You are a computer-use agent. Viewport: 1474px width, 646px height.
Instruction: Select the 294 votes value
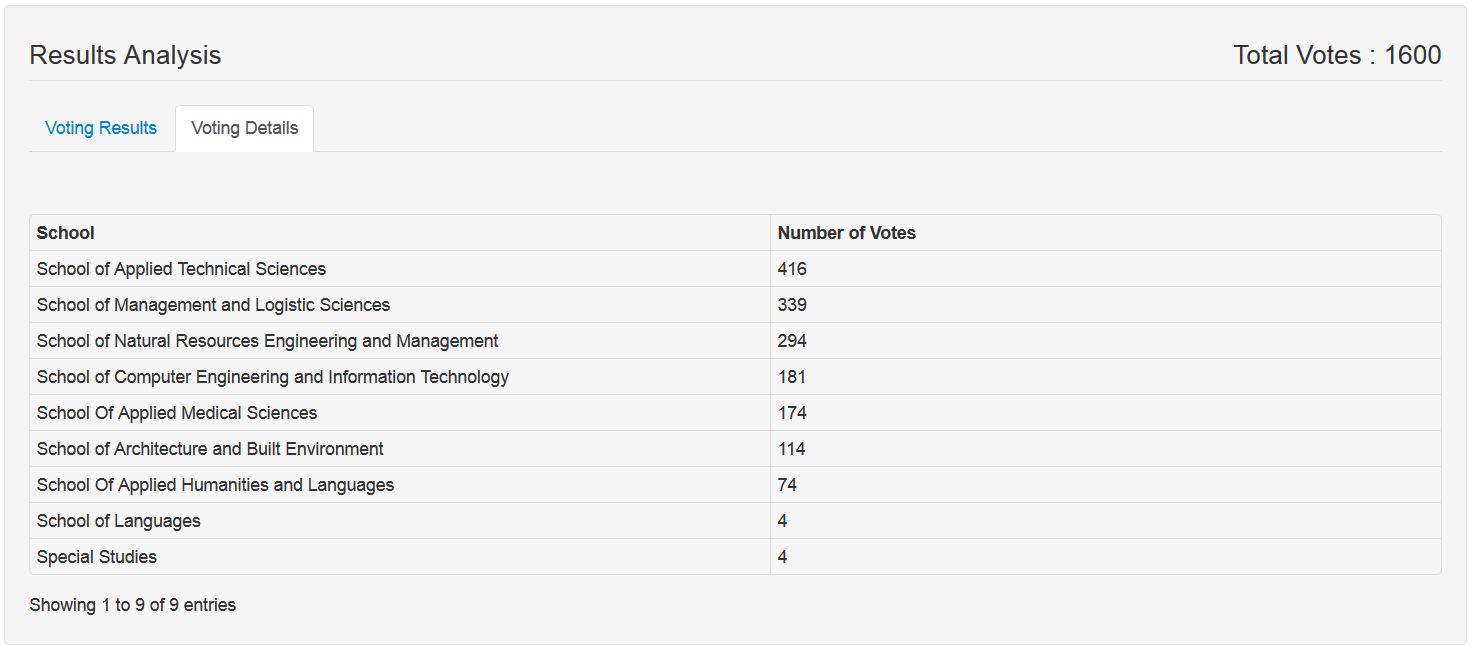[x=792, y=341]
